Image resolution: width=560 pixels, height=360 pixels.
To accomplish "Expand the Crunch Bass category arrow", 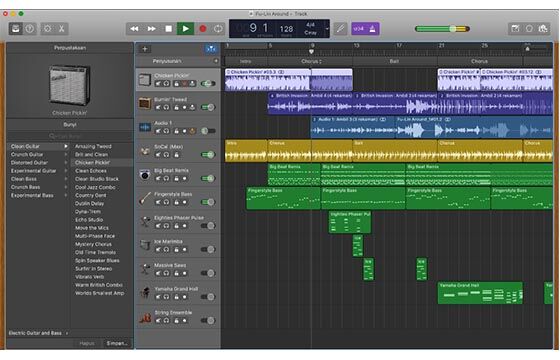I will point(66,187).
